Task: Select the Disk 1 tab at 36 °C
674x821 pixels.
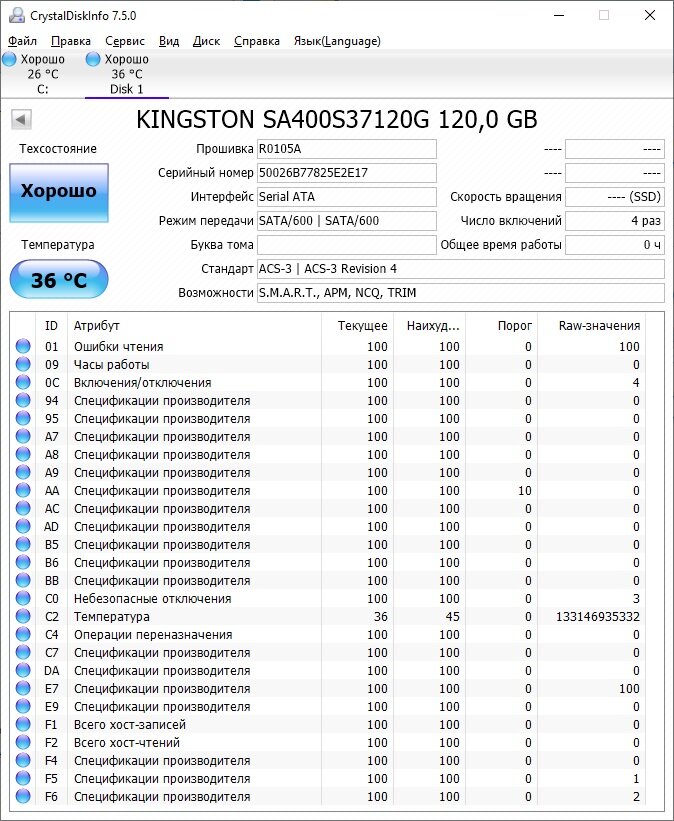Action: click(127, 74)
